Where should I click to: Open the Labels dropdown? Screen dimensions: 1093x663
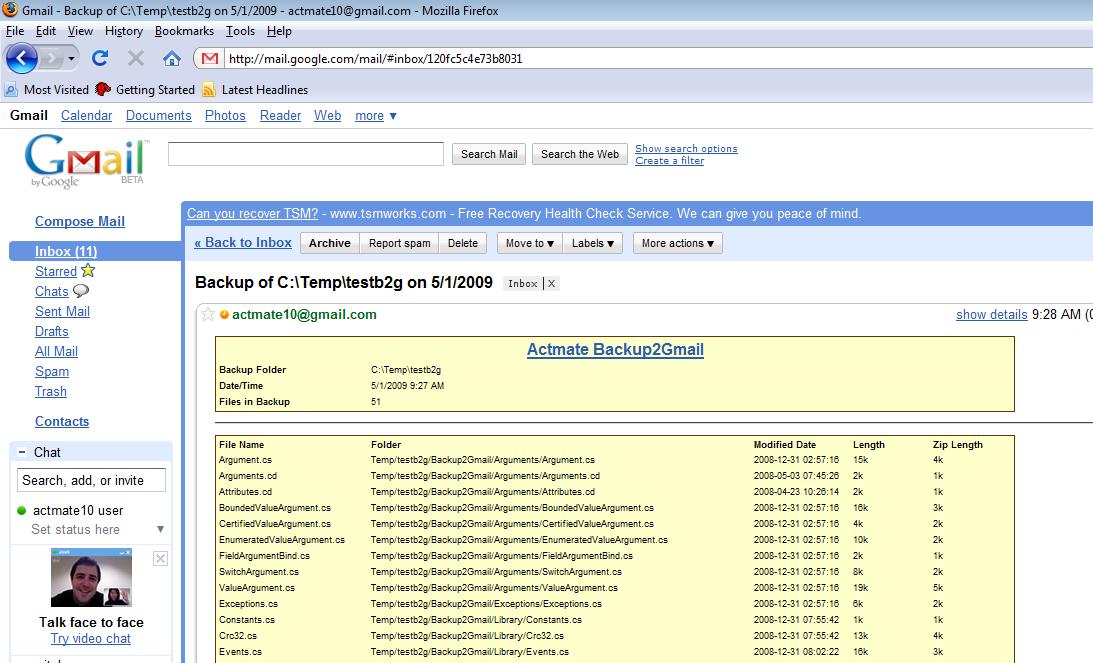click(x=593, y=243)
